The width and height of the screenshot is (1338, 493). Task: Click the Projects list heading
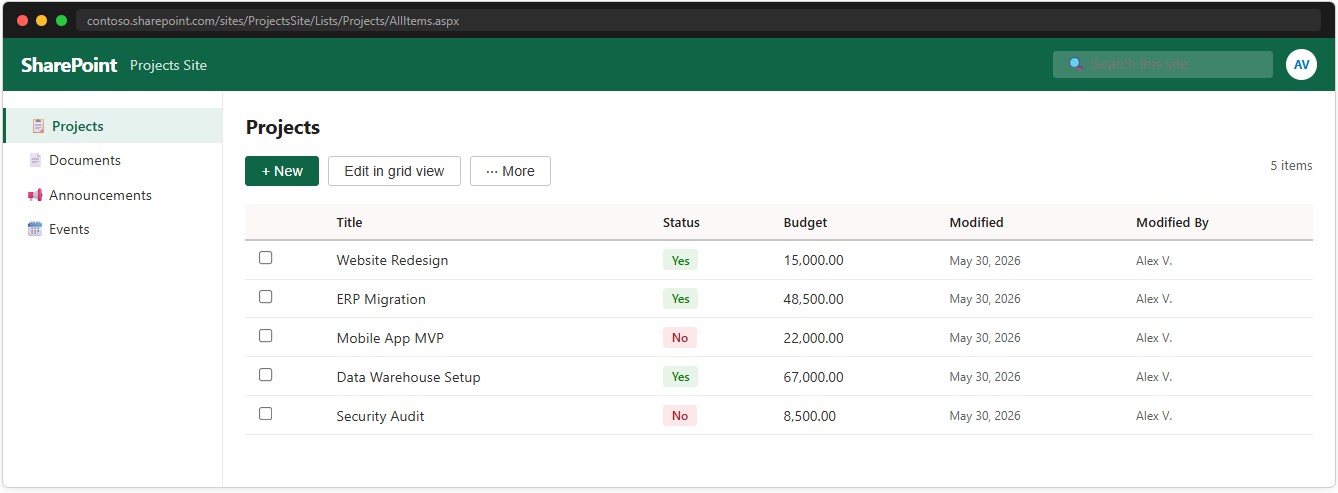[283, 128]
